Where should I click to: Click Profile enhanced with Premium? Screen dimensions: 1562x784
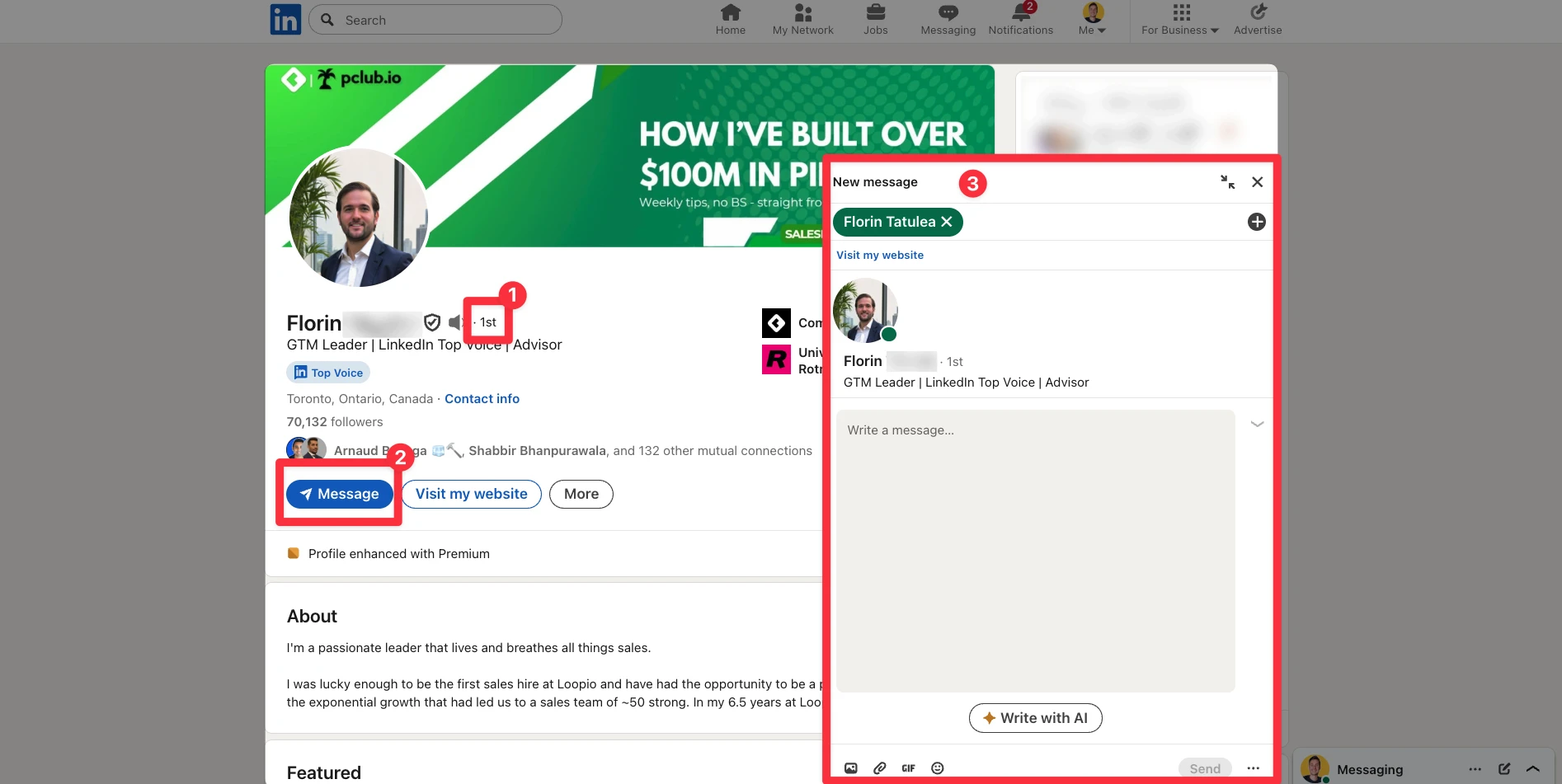398,554
